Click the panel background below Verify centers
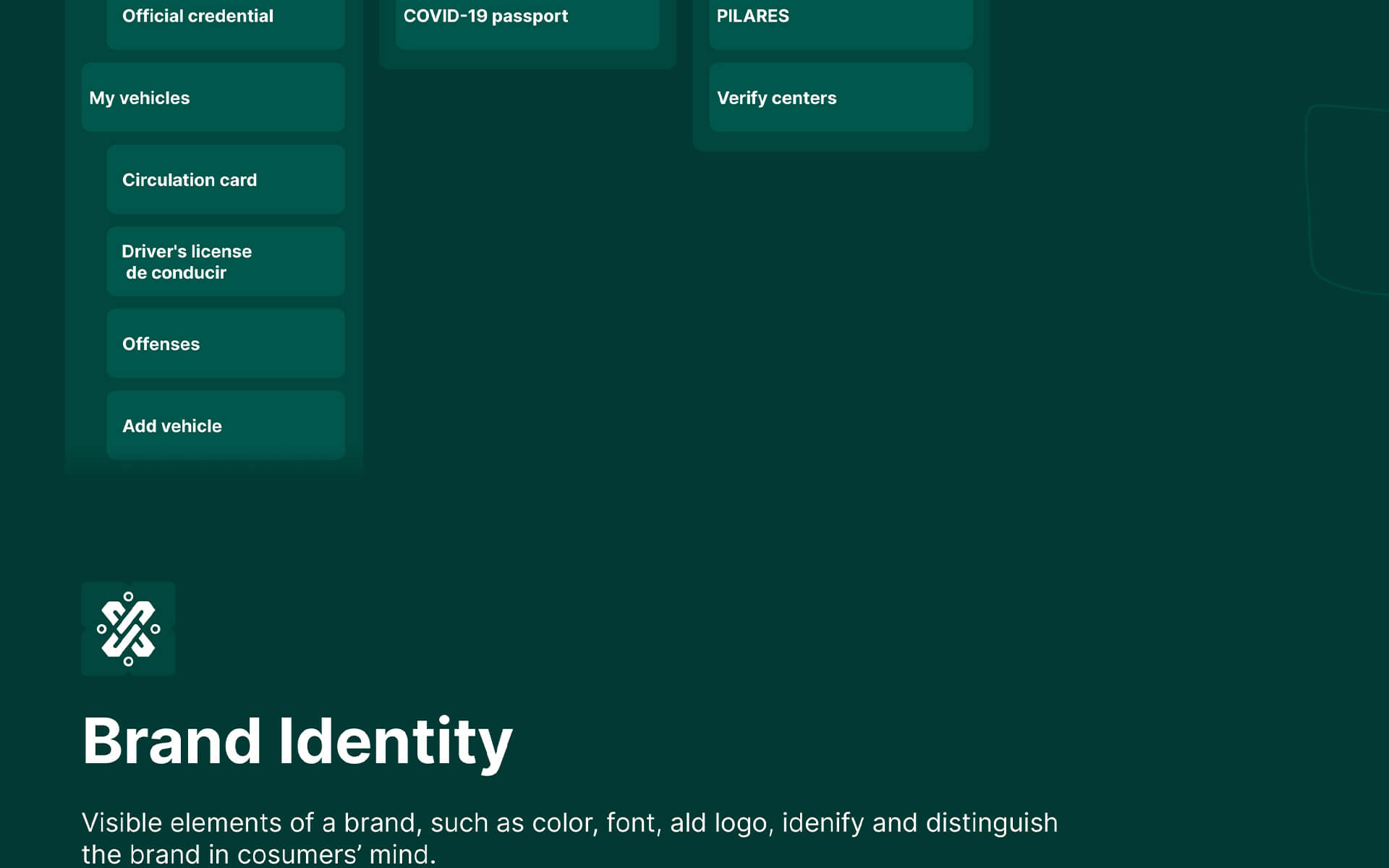Screen dimensions: 1389x868 coord(840,142)
